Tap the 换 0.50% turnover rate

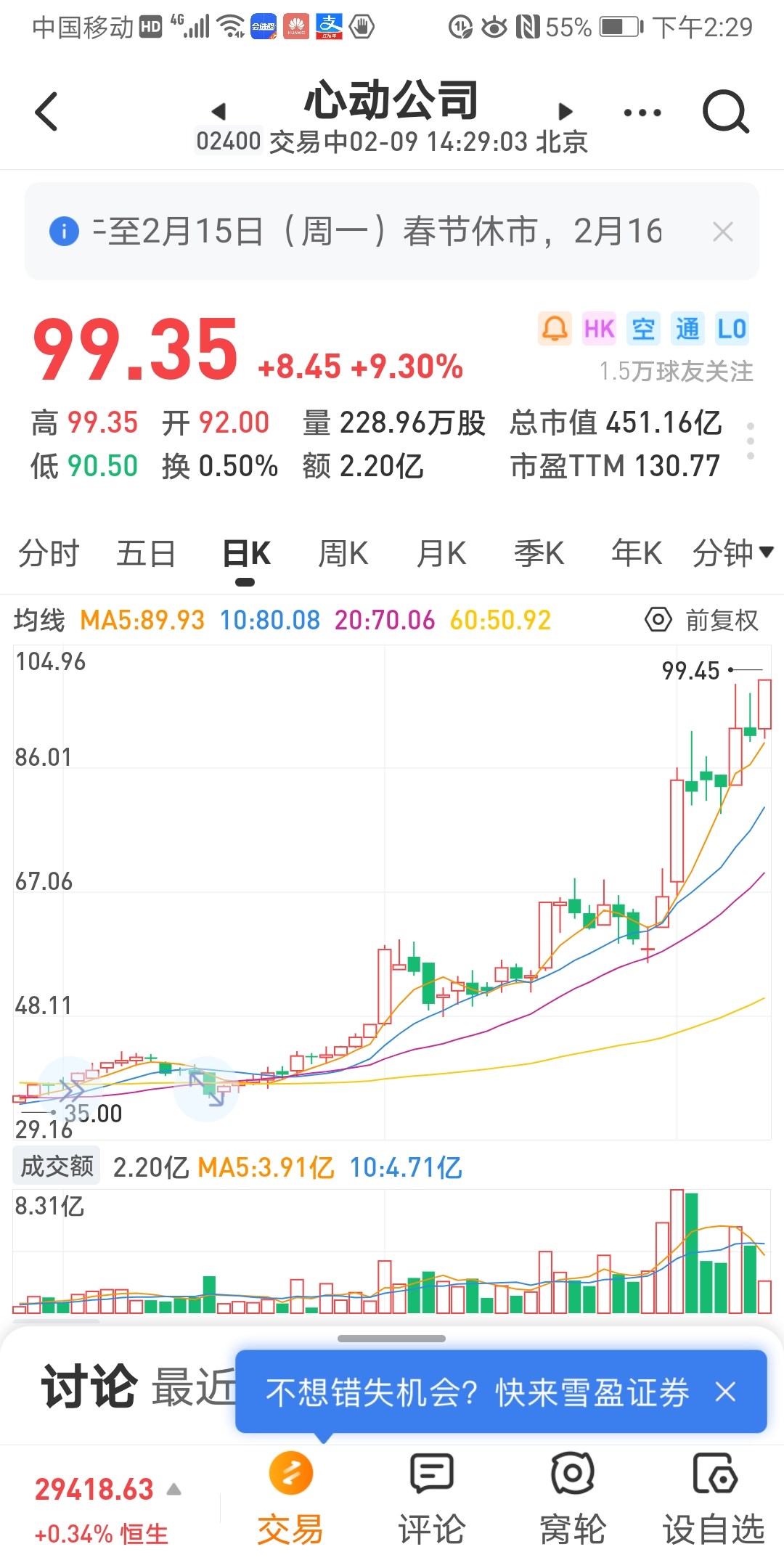(220, 466)
